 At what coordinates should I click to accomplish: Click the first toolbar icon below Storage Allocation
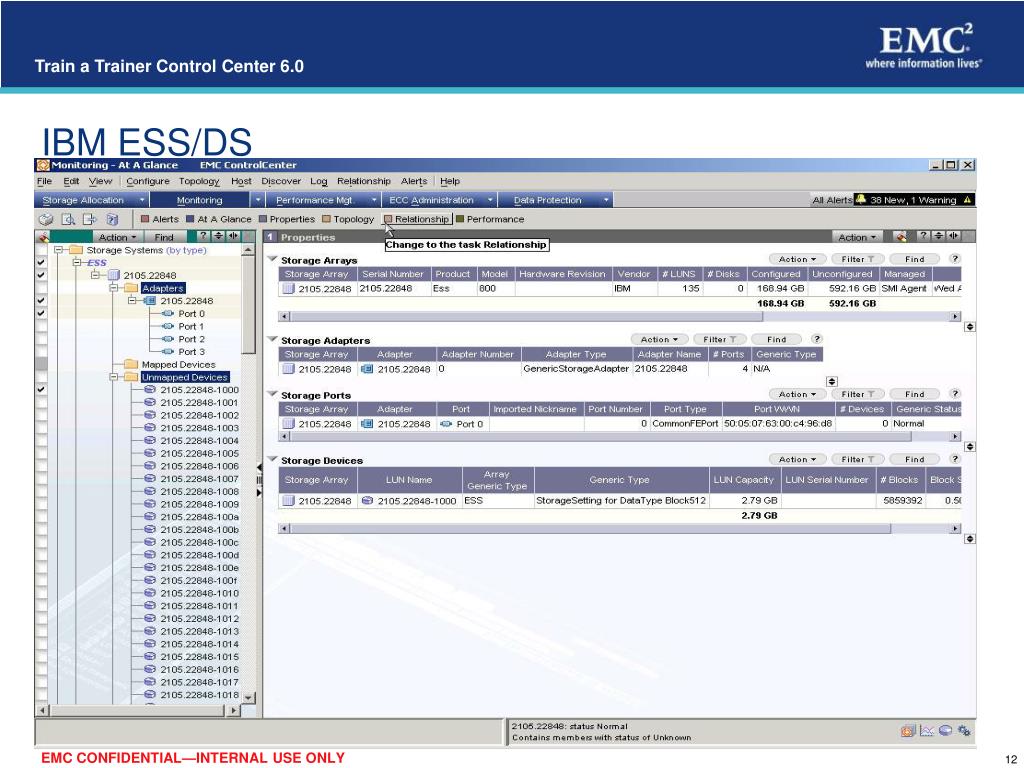click(x=46, y=219)
